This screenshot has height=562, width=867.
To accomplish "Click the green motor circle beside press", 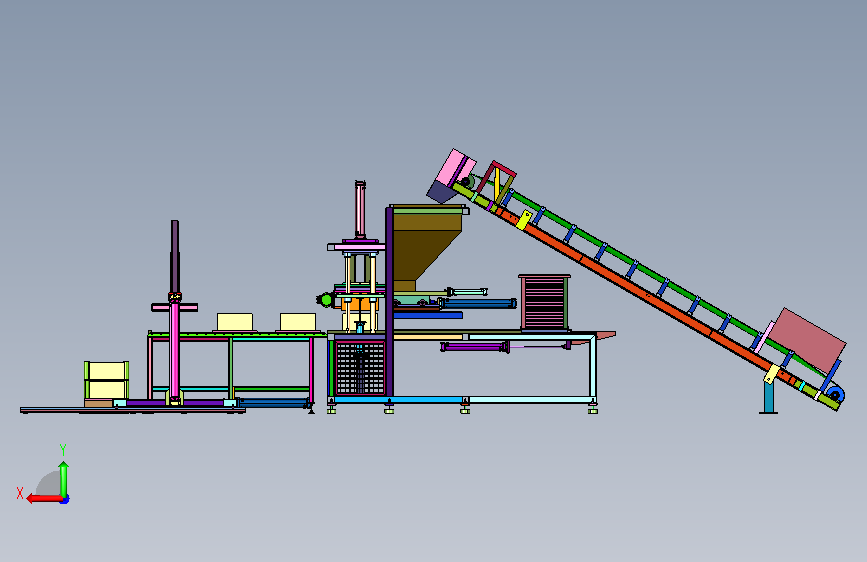I will pyautogui.click(x=326, y=300).
